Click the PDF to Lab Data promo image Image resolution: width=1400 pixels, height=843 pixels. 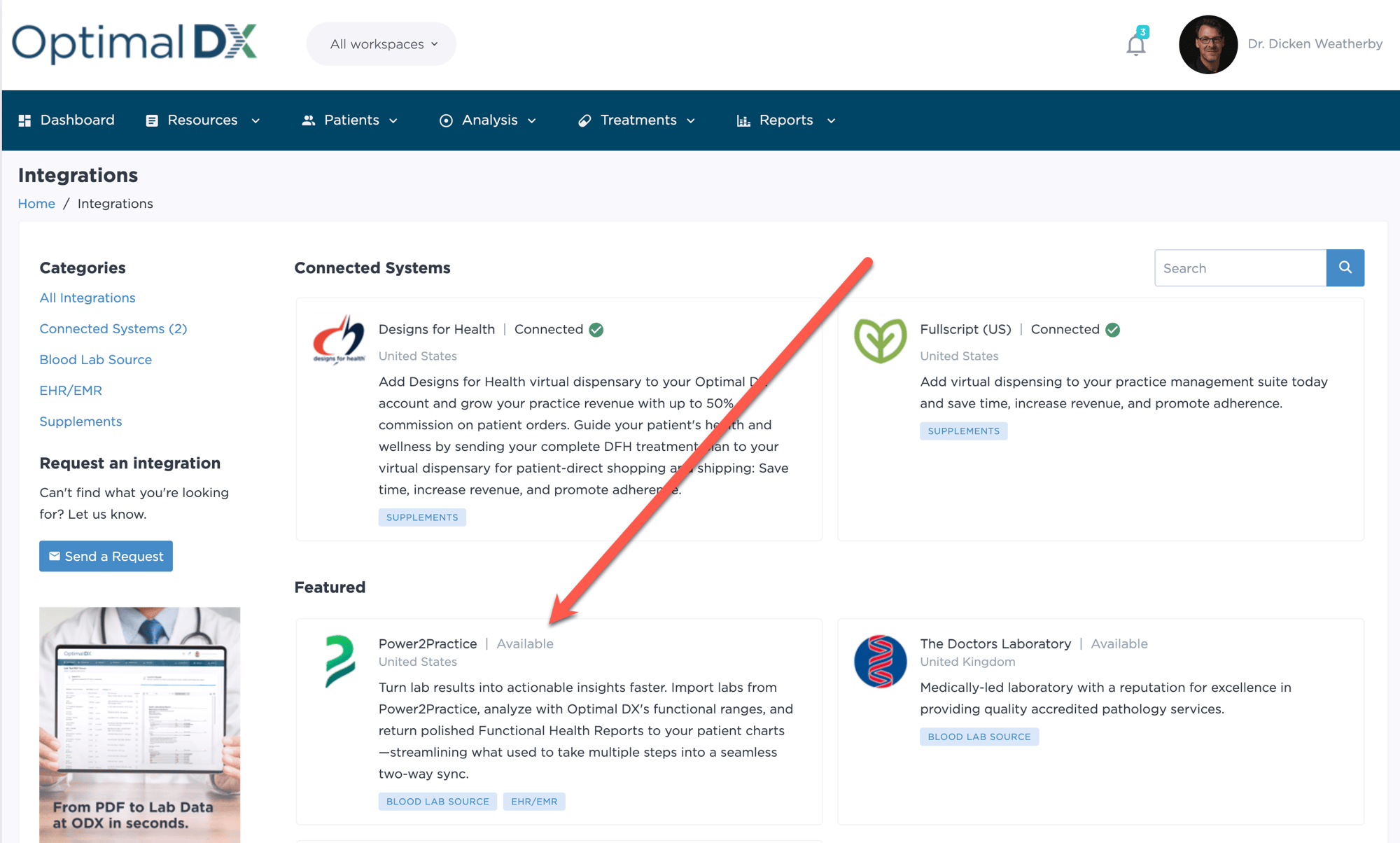click(139, 725)
